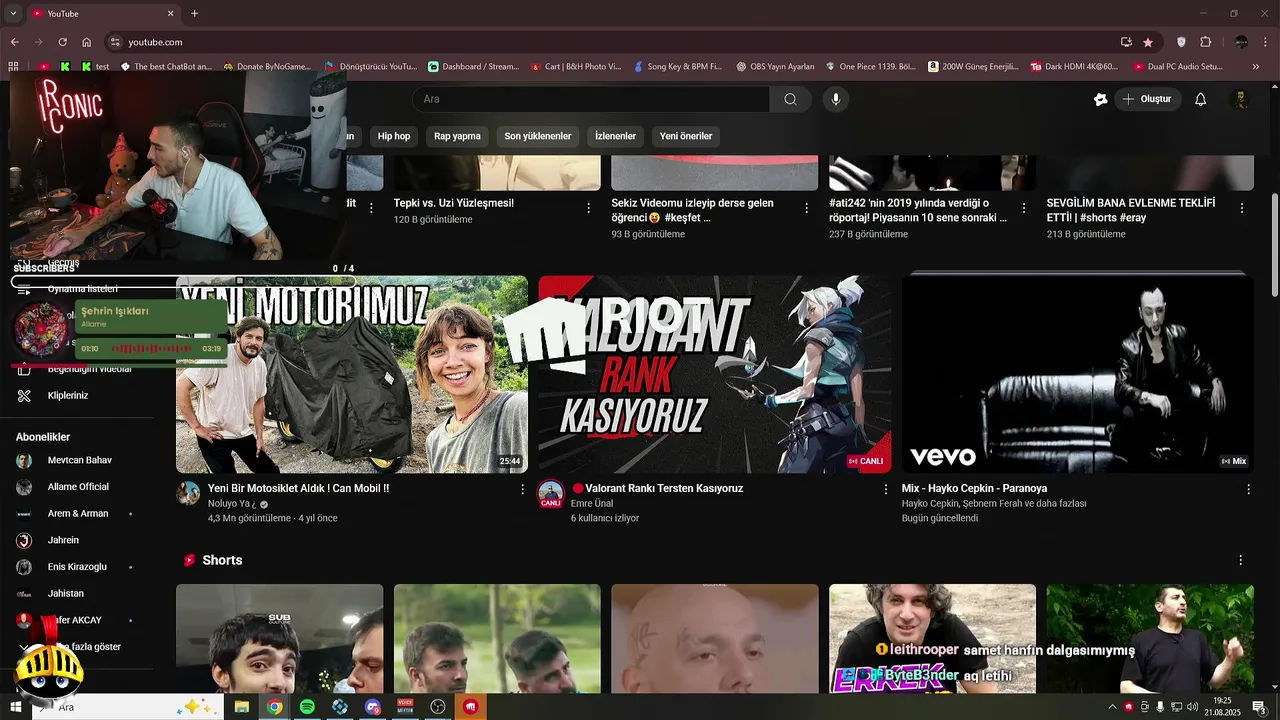Expand hidden system tray icons
The image size is (1280, 720).
1112,707
